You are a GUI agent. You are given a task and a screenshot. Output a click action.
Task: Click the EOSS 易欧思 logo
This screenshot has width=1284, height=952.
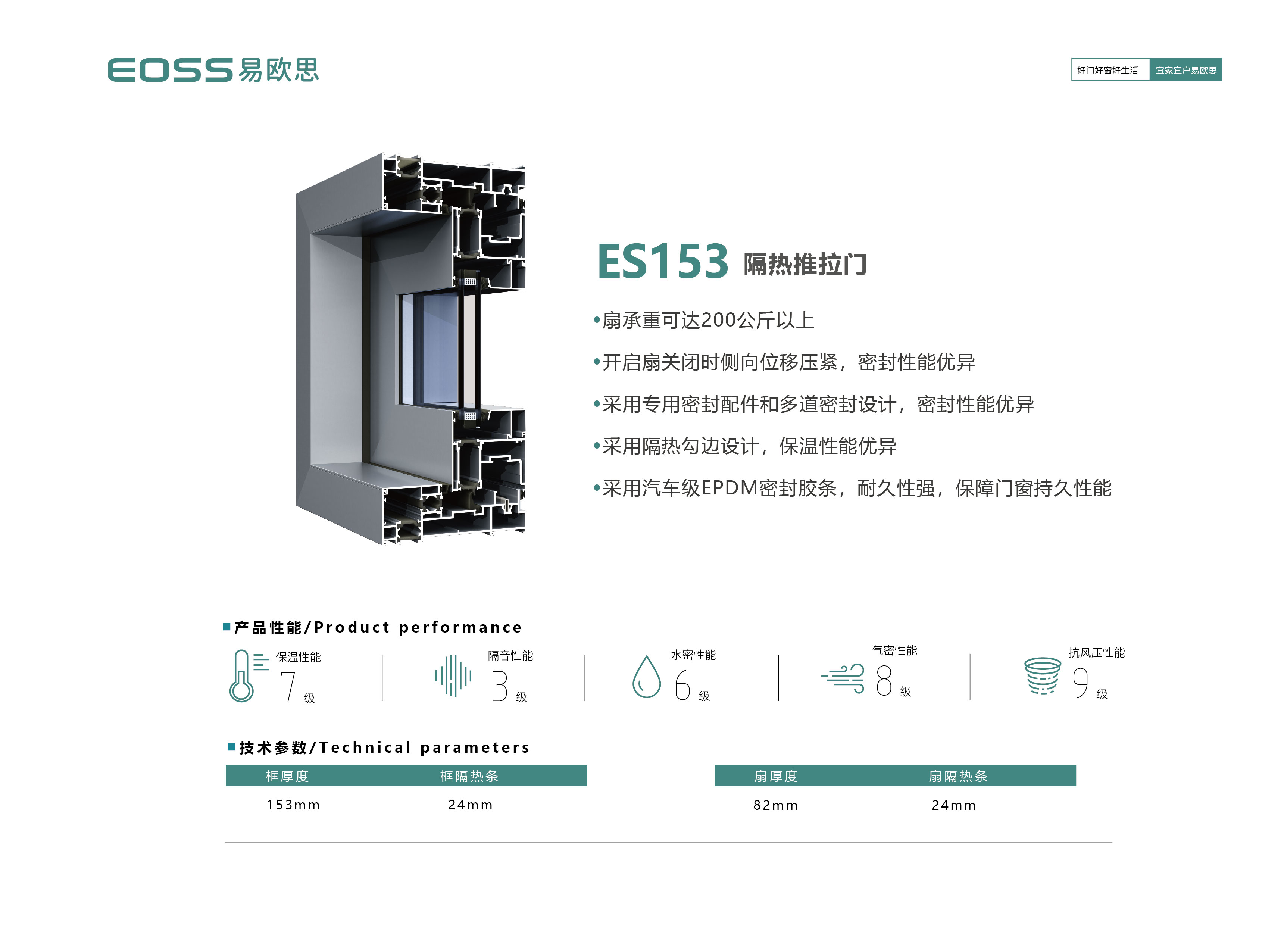[x=213, y=70]
